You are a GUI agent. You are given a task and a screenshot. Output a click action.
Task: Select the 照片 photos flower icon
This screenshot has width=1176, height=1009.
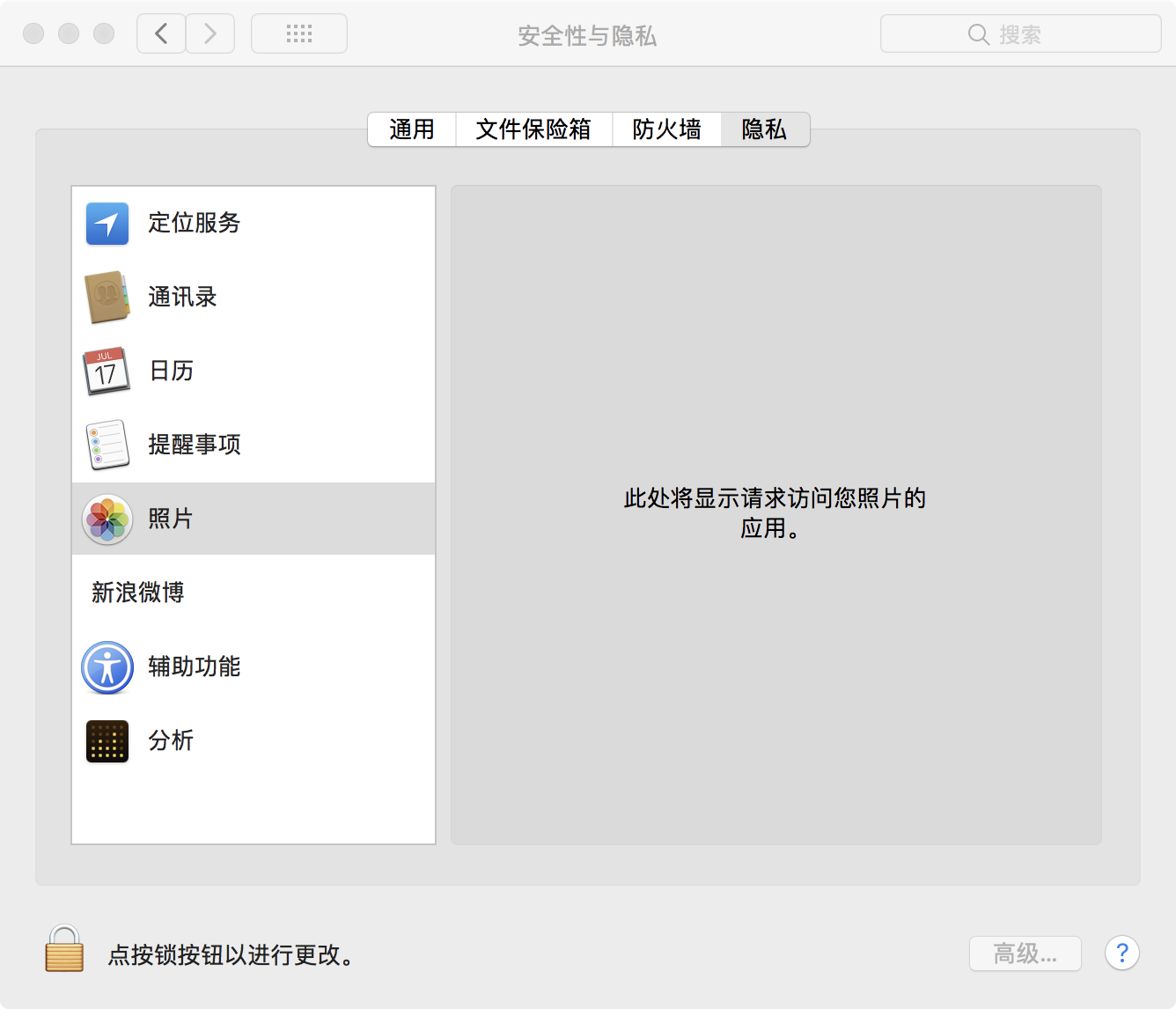107,519
